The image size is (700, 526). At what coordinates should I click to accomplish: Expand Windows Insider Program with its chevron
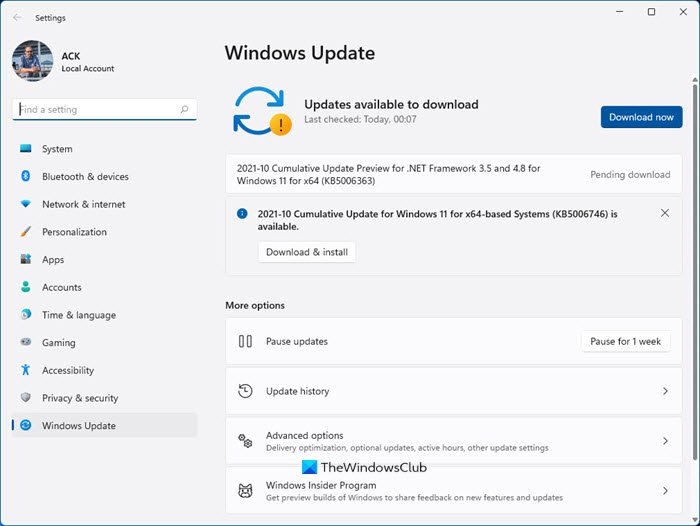click(665, 490)
